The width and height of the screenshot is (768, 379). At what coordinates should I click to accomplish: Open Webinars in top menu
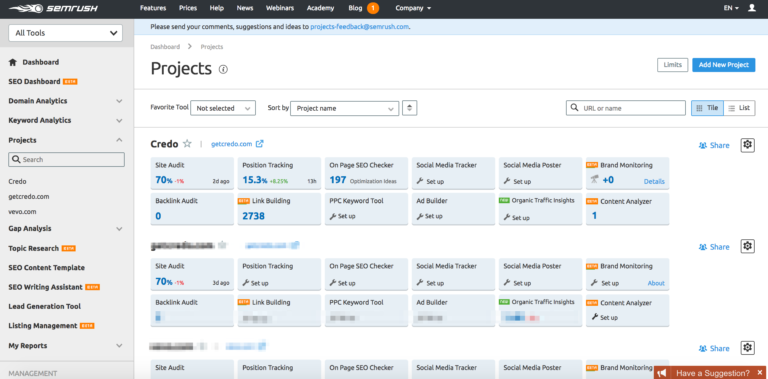[280, 8]
